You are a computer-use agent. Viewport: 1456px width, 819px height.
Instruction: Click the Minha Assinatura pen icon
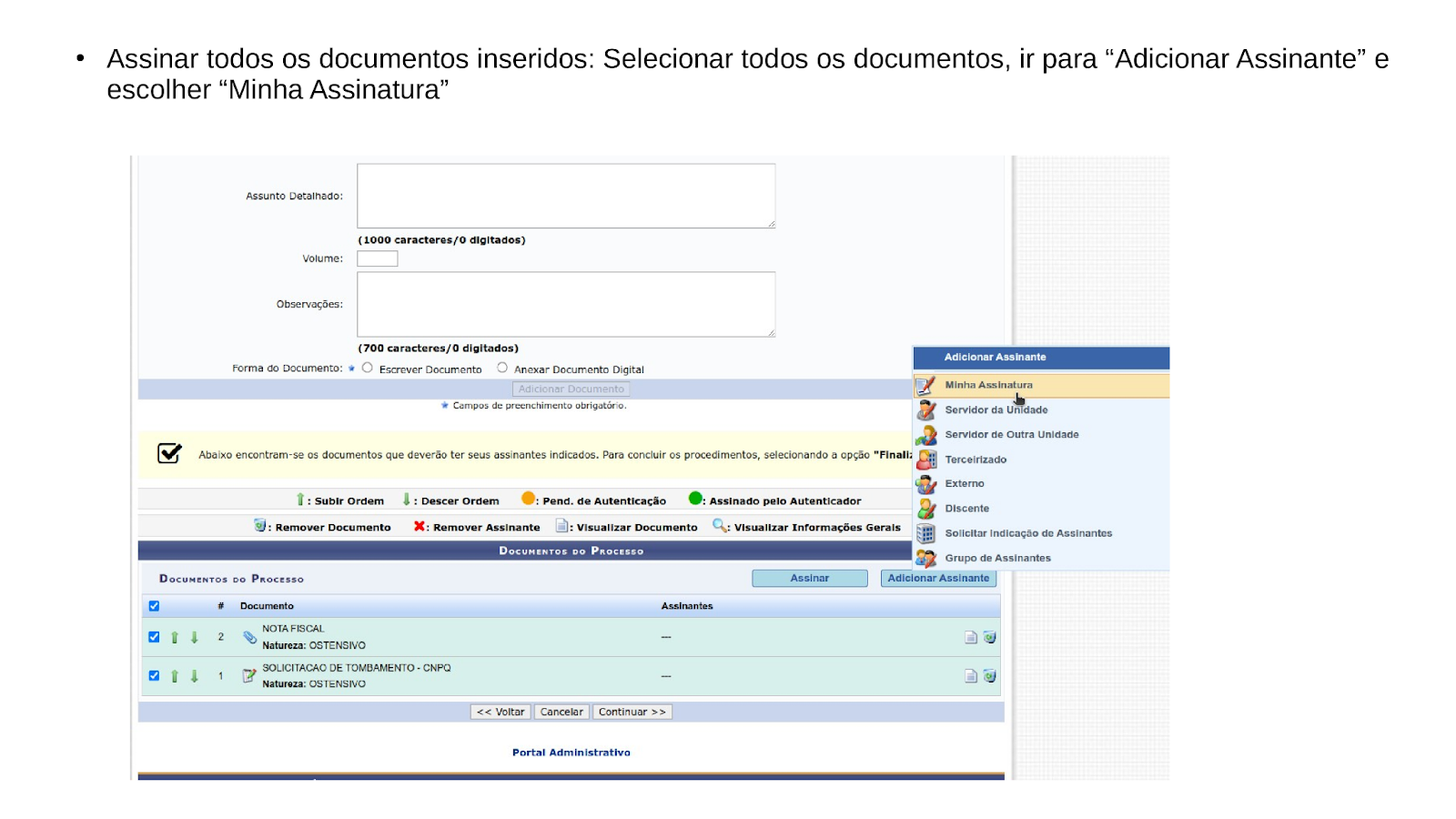(x=925, y=386)
